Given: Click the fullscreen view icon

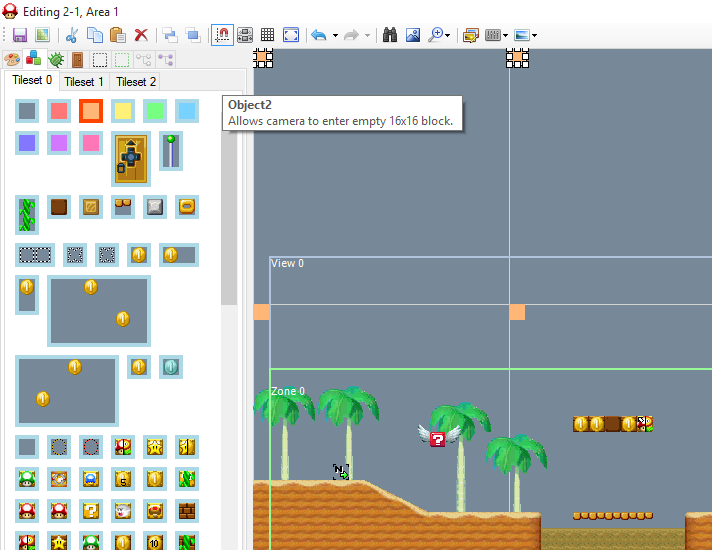Looking at the screenshot, I should pos(291,35).
